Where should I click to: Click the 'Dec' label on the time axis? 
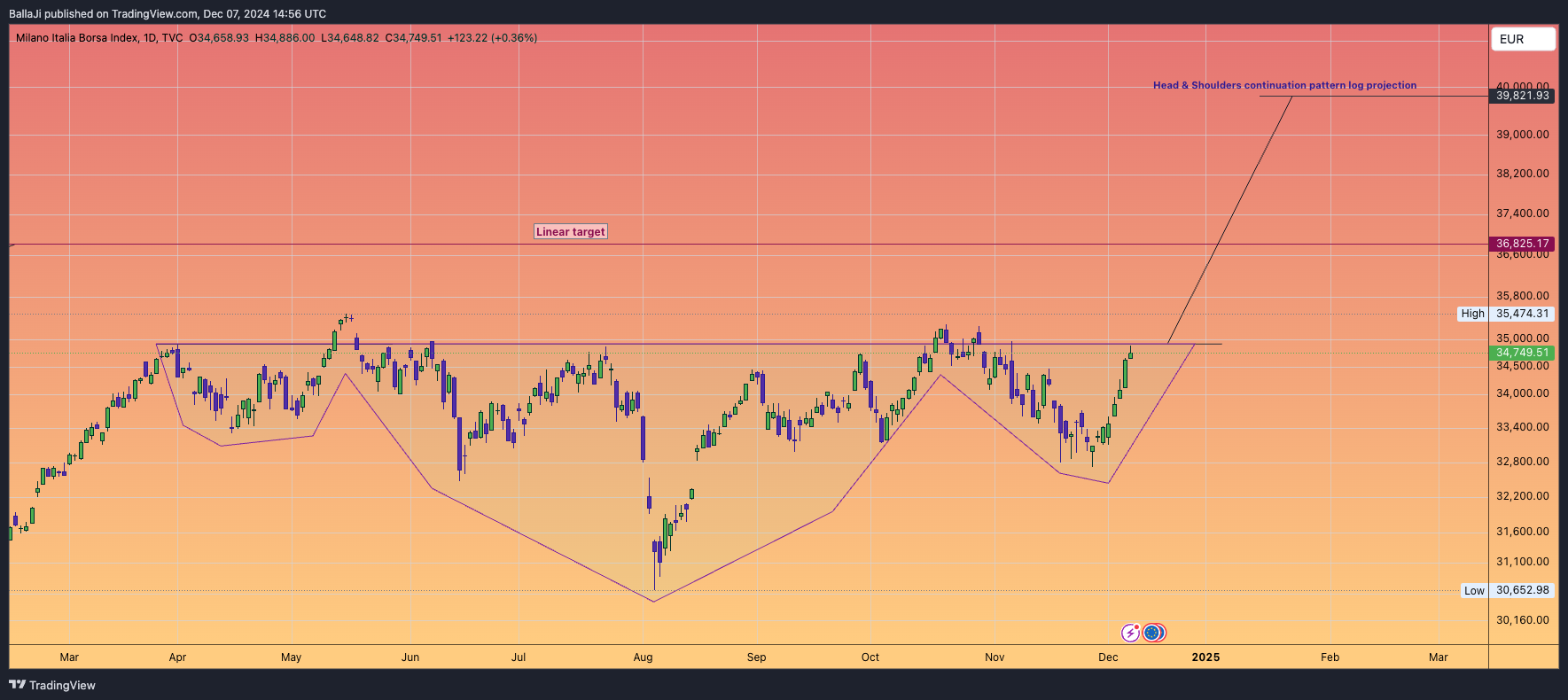pos(1108,657)
